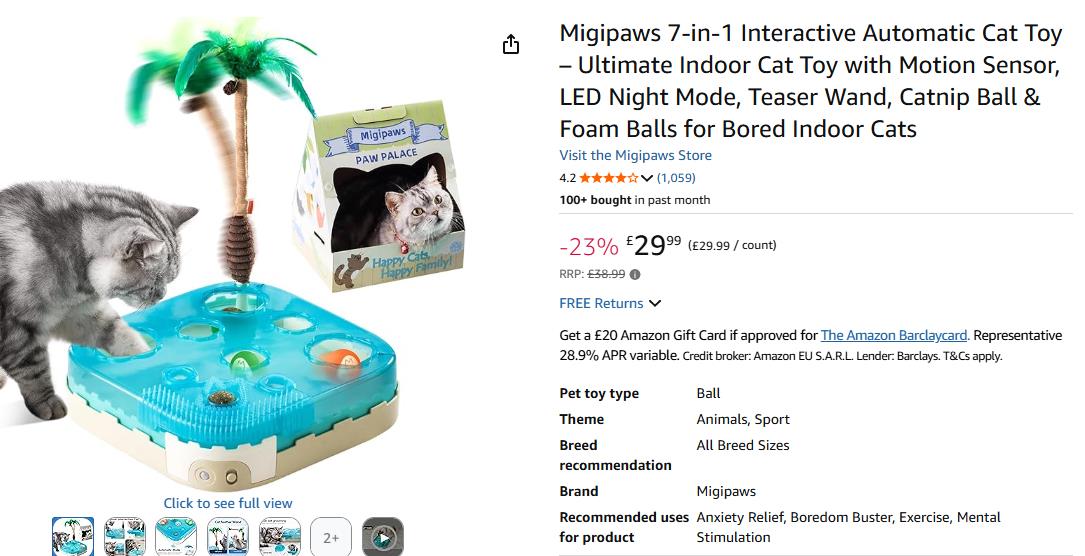Open the 1,059 customer reviews link
The width and height of the screenshot is (1085, 556).
click(x=676, y=178)
